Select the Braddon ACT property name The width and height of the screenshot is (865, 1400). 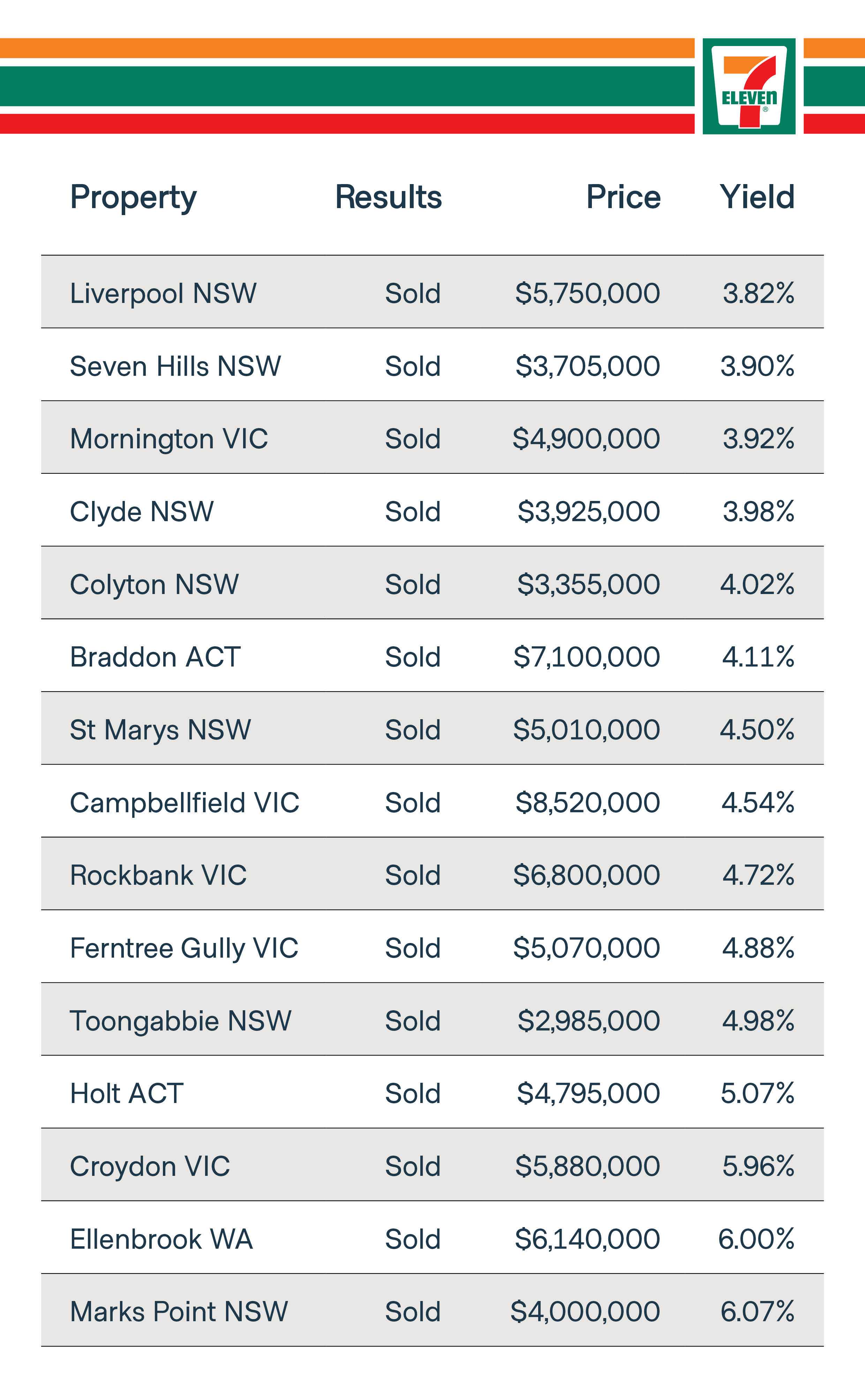pos(155,657)
